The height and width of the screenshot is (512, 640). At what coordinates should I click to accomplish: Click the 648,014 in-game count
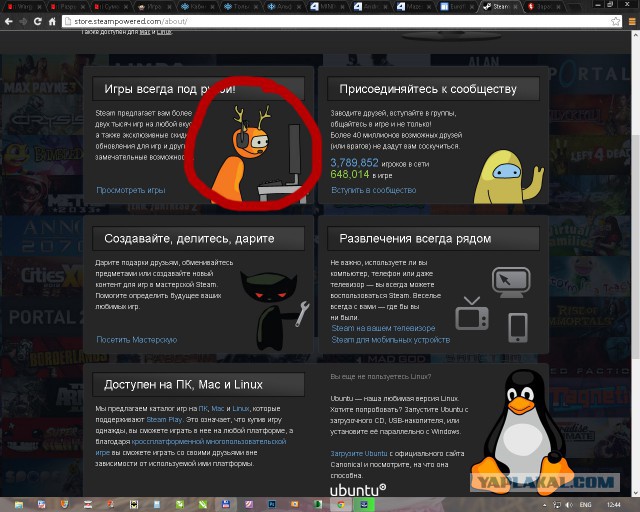350,174
